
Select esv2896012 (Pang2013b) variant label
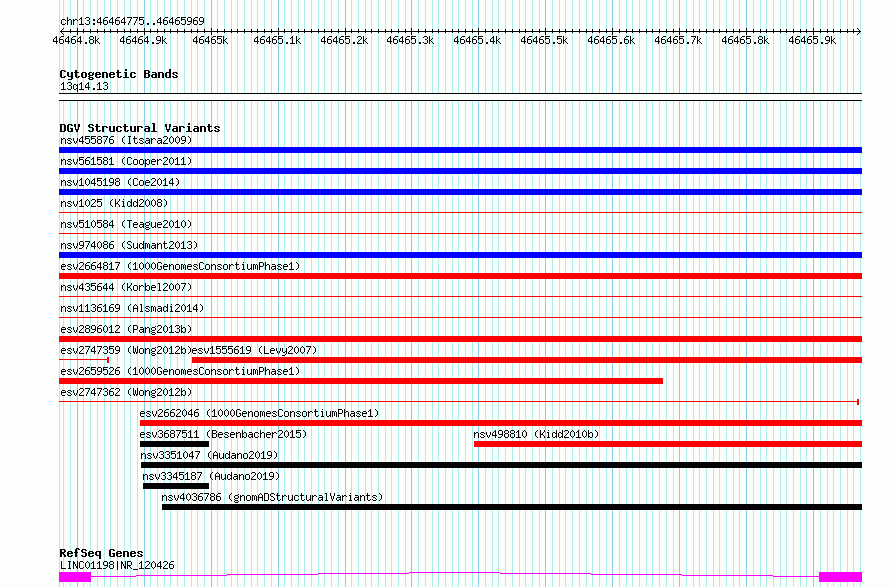(x=126, y=329)
